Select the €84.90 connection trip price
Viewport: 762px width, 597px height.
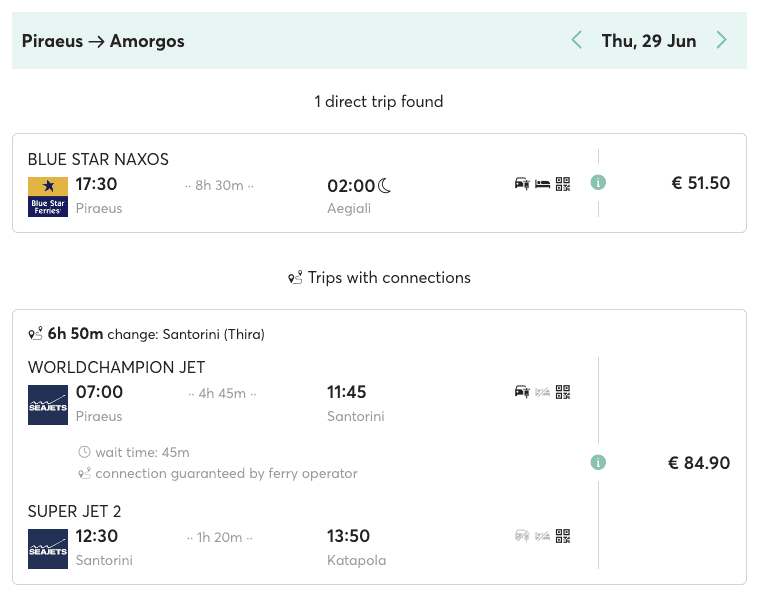(x=699, y=463)
